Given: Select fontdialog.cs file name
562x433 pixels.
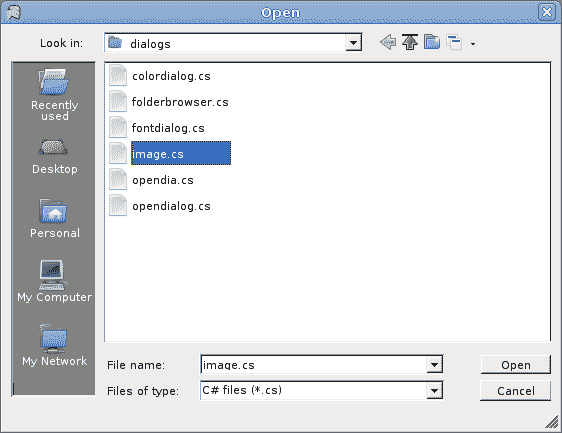Looking at the screenshot, I should click(x=168, y=128).
